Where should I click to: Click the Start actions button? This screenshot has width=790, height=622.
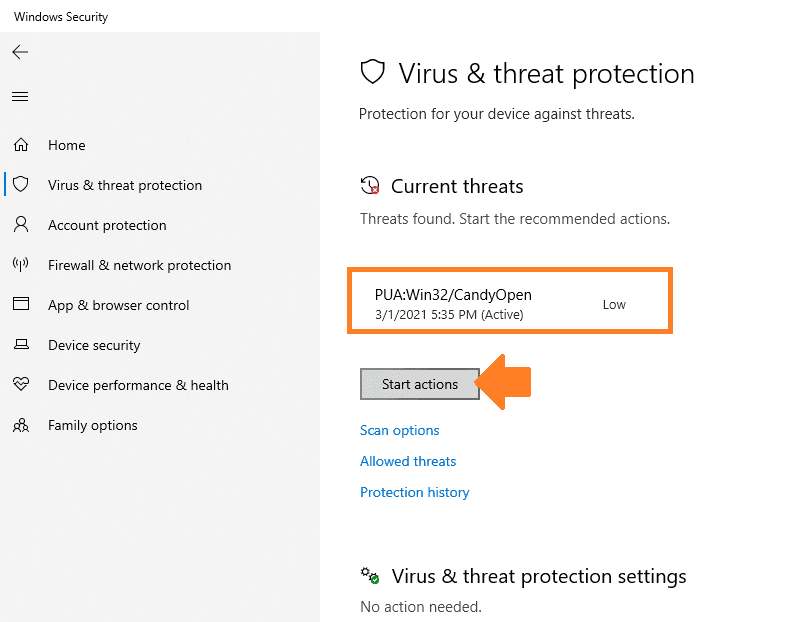(x=420, y=384)
